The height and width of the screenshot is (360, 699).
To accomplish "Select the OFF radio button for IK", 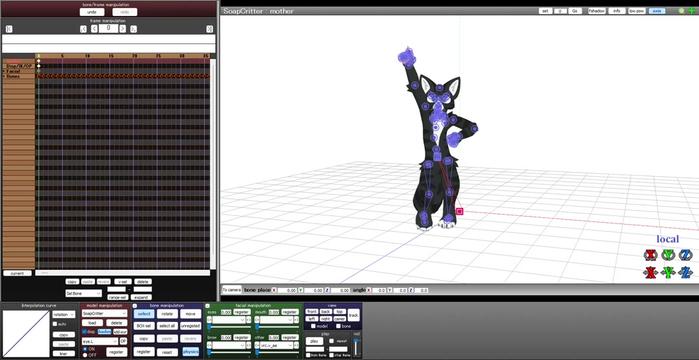I will (85, 355).
